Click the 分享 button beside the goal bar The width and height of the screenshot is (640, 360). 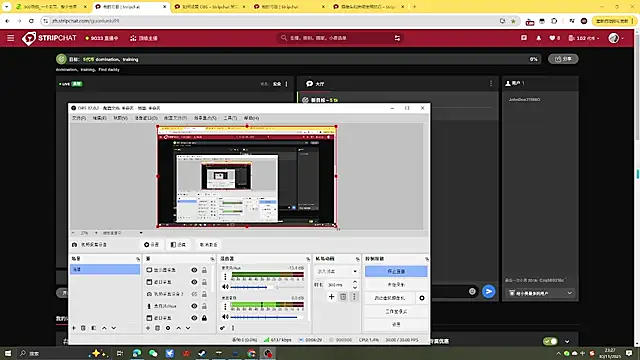(x=563, y=59)
